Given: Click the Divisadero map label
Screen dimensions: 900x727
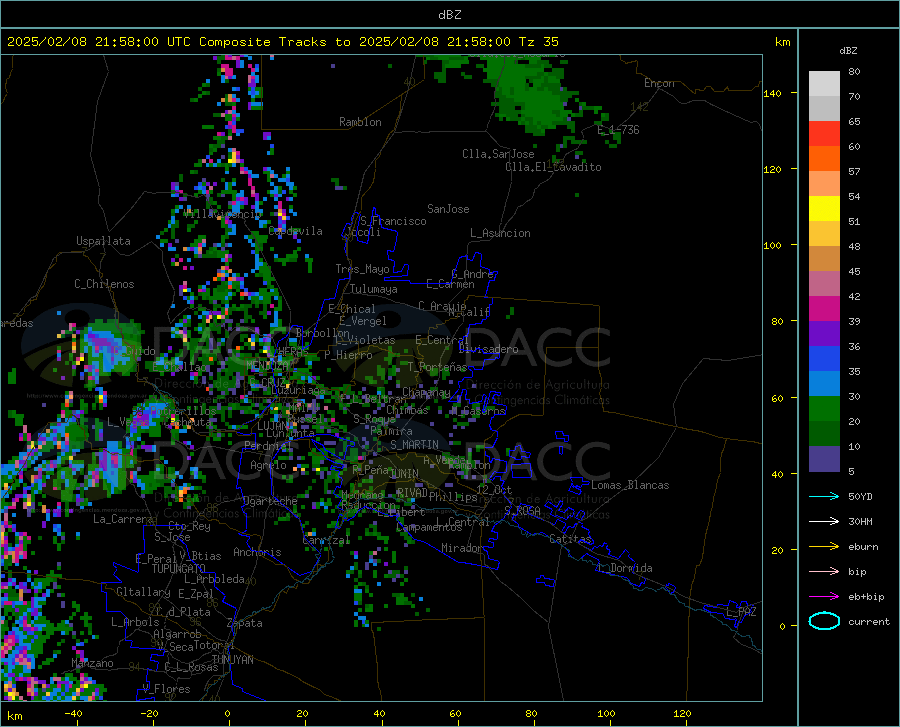Looking at the screenshot, I should 488,349.
